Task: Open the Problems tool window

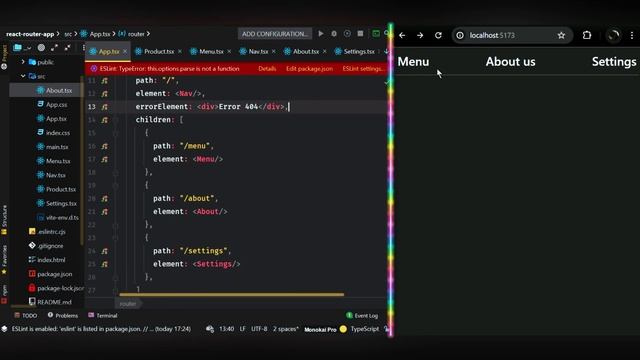Action: tap(62, 316)
